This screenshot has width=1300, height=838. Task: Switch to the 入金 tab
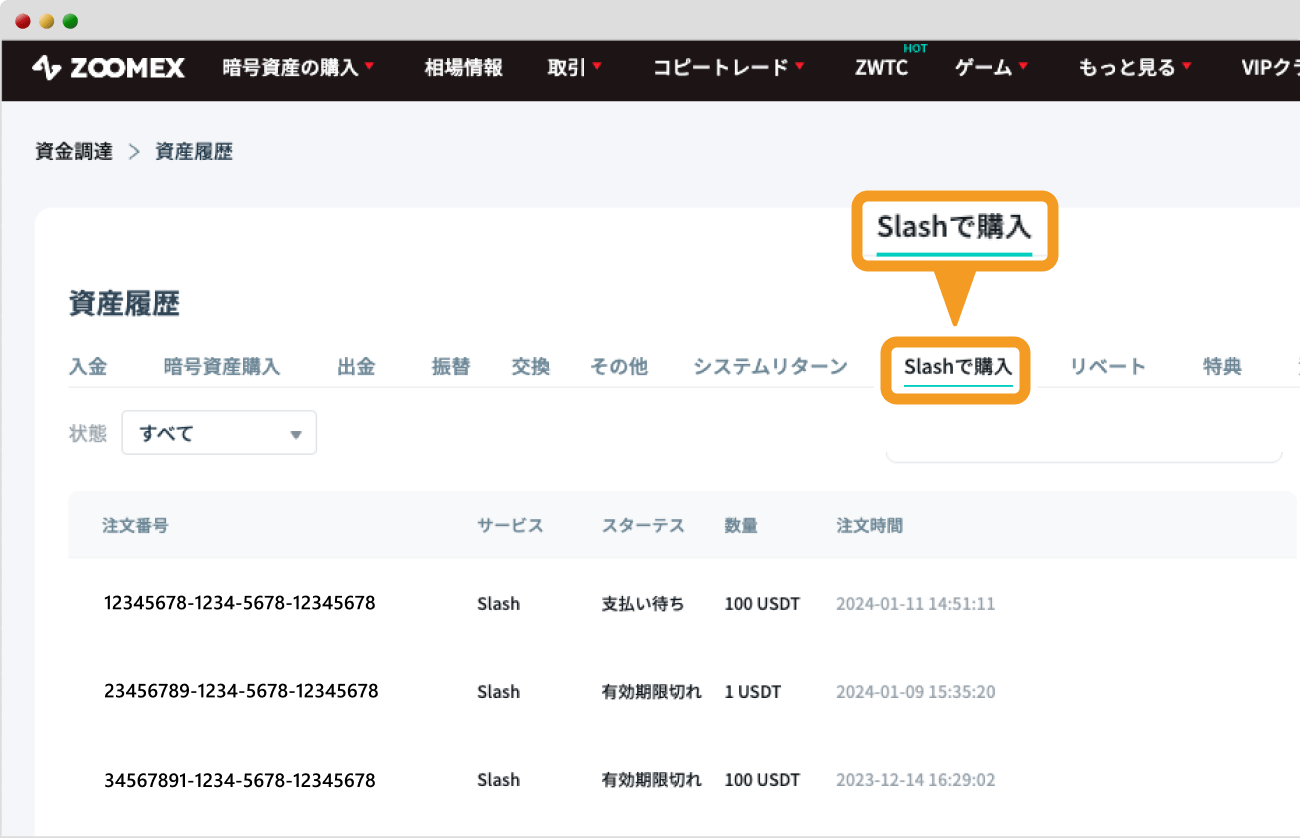(x=88, y=367)
